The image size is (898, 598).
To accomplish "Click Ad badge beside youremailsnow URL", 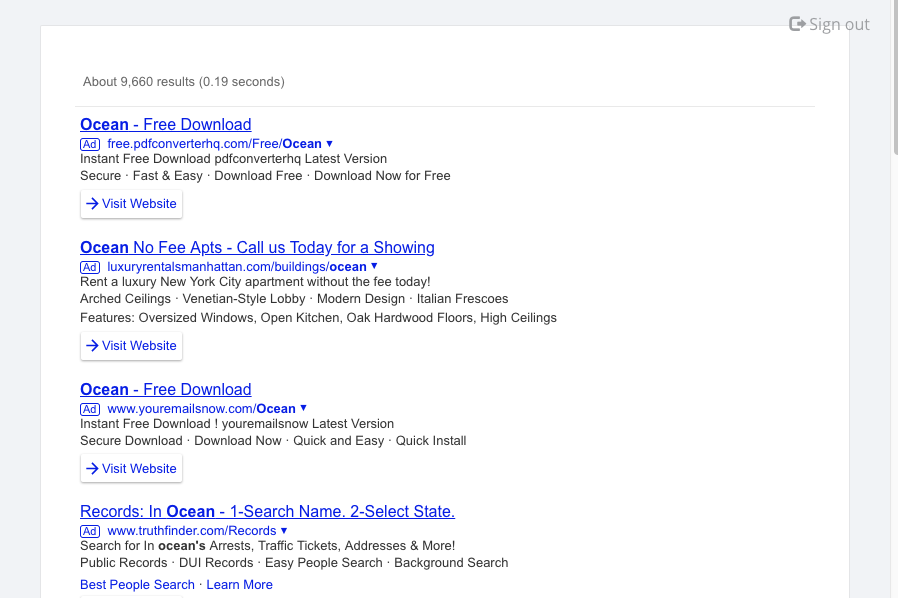I will [90, 409].
